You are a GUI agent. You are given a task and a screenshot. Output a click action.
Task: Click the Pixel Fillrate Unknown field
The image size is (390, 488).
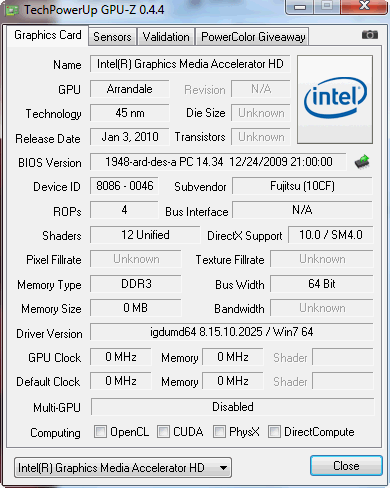[136, 259]
